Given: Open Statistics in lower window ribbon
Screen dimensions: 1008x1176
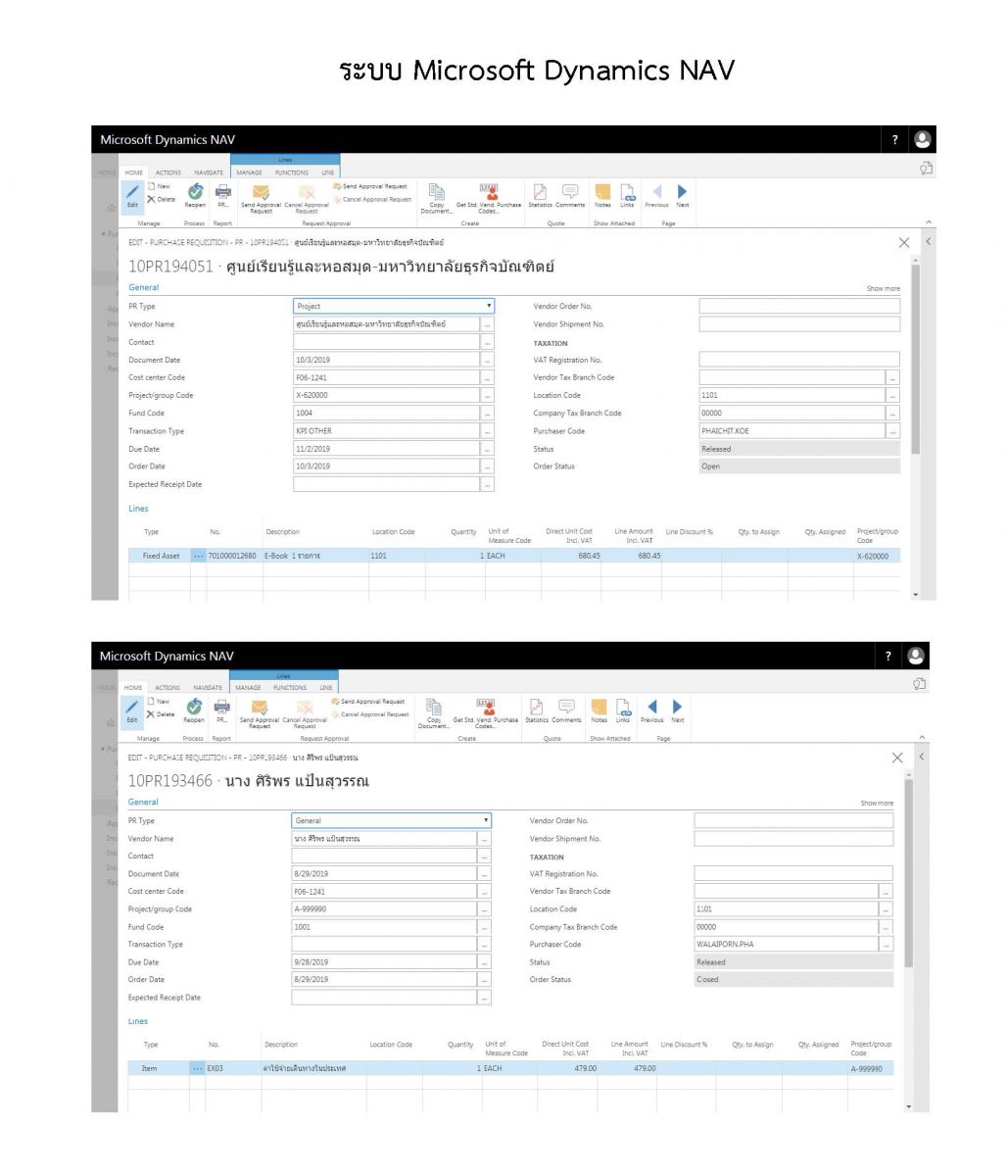Looking at the screenshot, I should pyautogui.click(x=537, y=710).
